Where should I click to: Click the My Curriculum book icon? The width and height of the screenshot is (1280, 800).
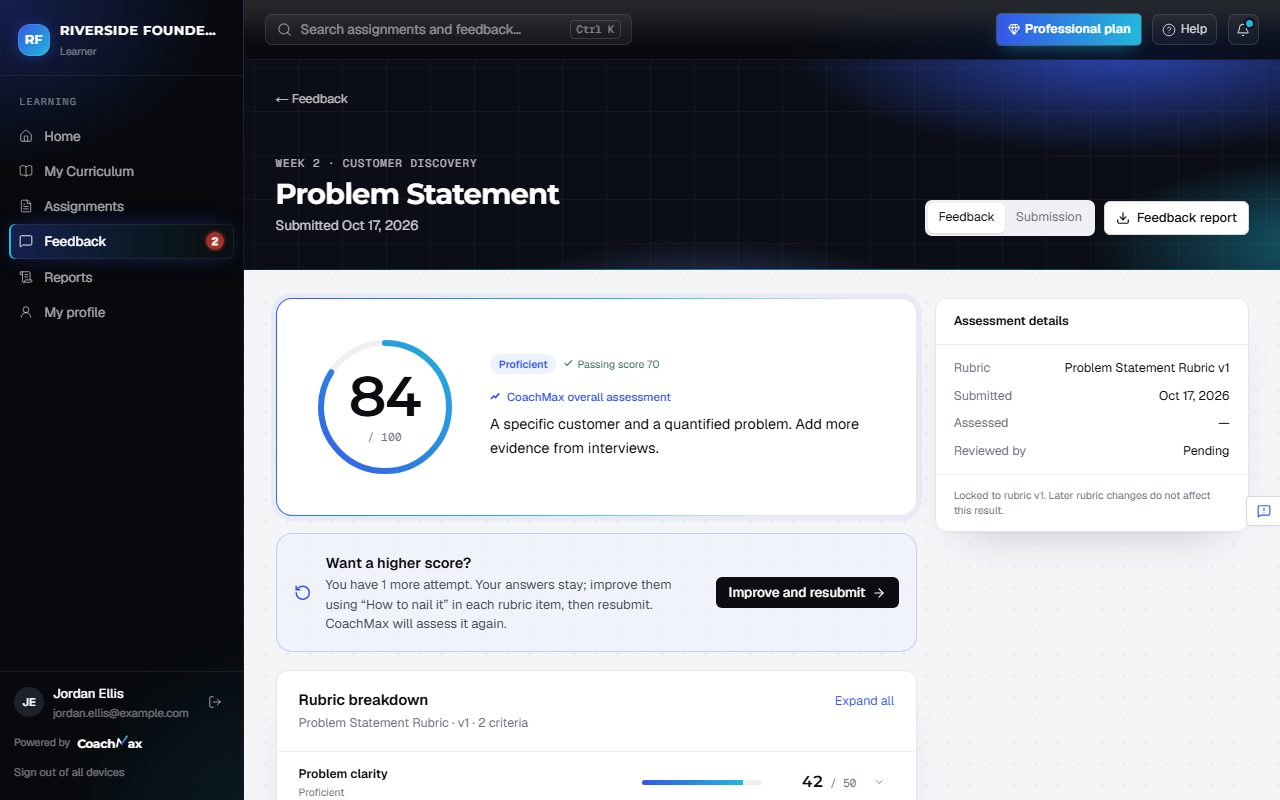[x=26, y=171]
